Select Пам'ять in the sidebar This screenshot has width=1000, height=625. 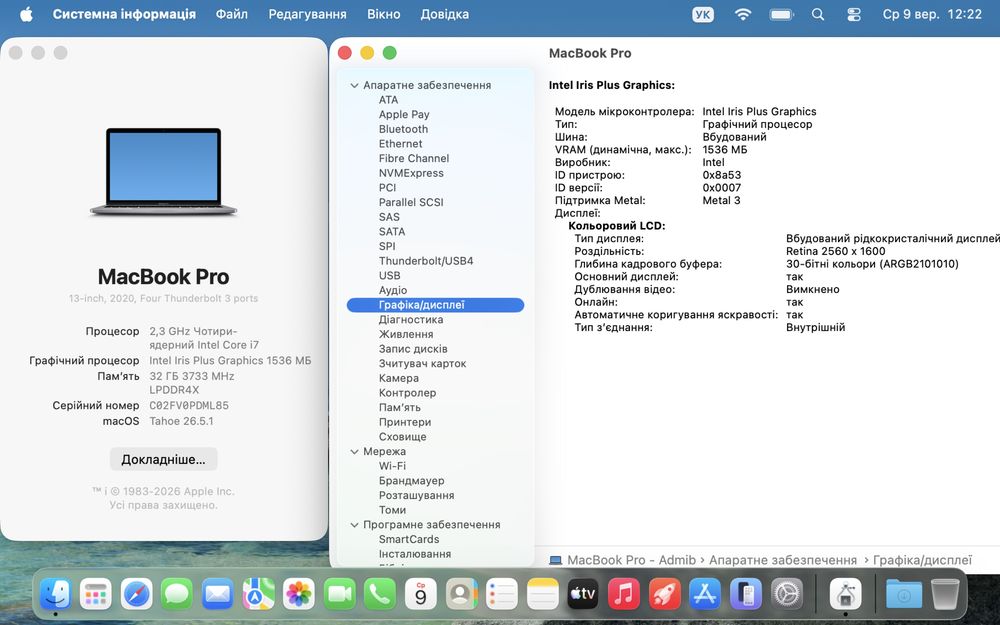pos(400,408)
